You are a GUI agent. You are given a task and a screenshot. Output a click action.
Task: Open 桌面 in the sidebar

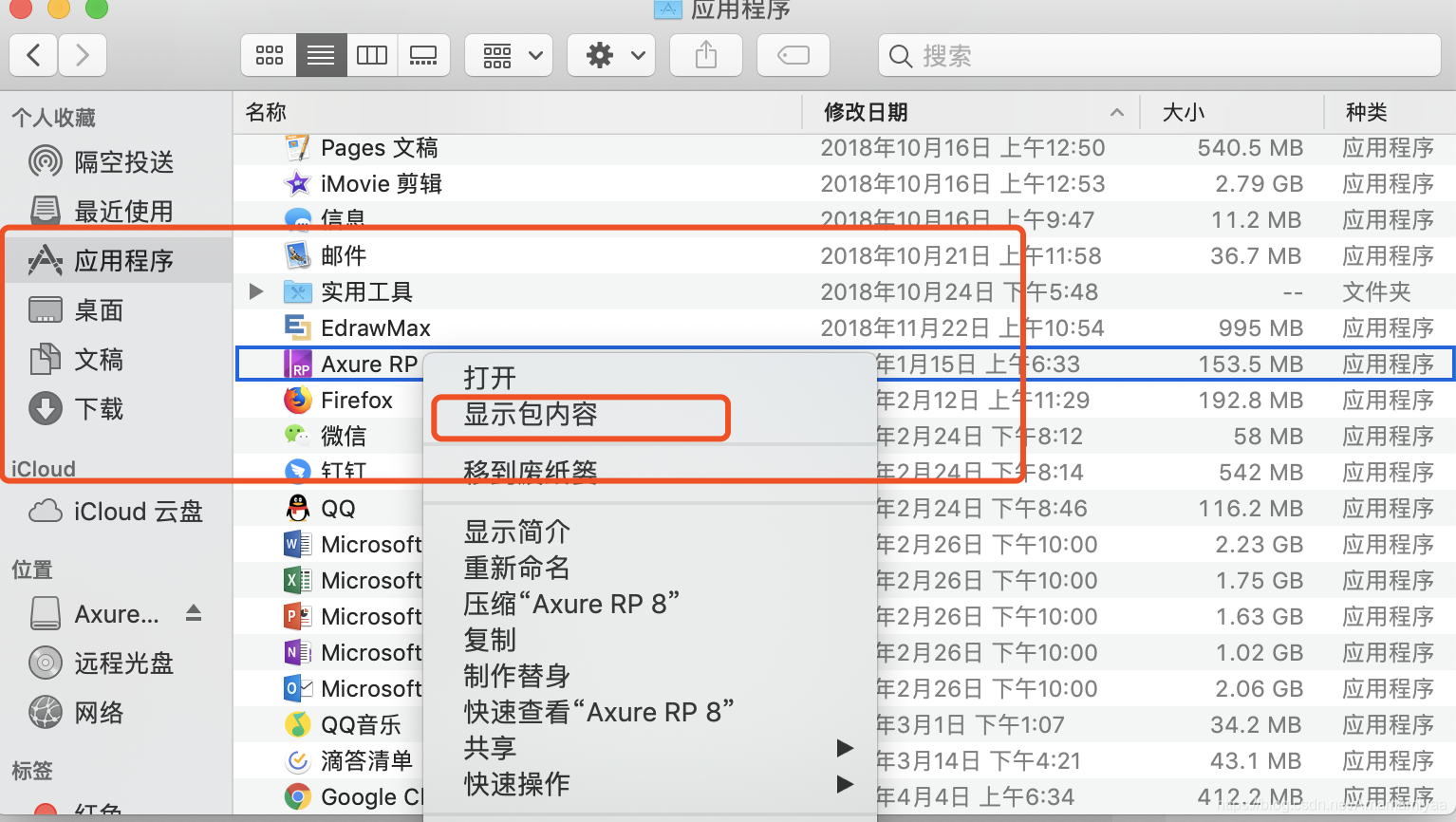[118, 310]
